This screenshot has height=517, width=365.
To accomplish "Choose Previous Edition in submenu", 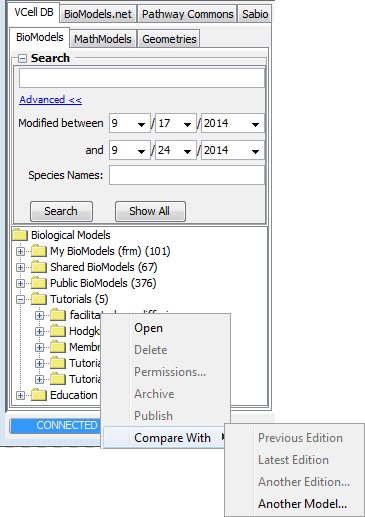I will [x=295, y=438].
